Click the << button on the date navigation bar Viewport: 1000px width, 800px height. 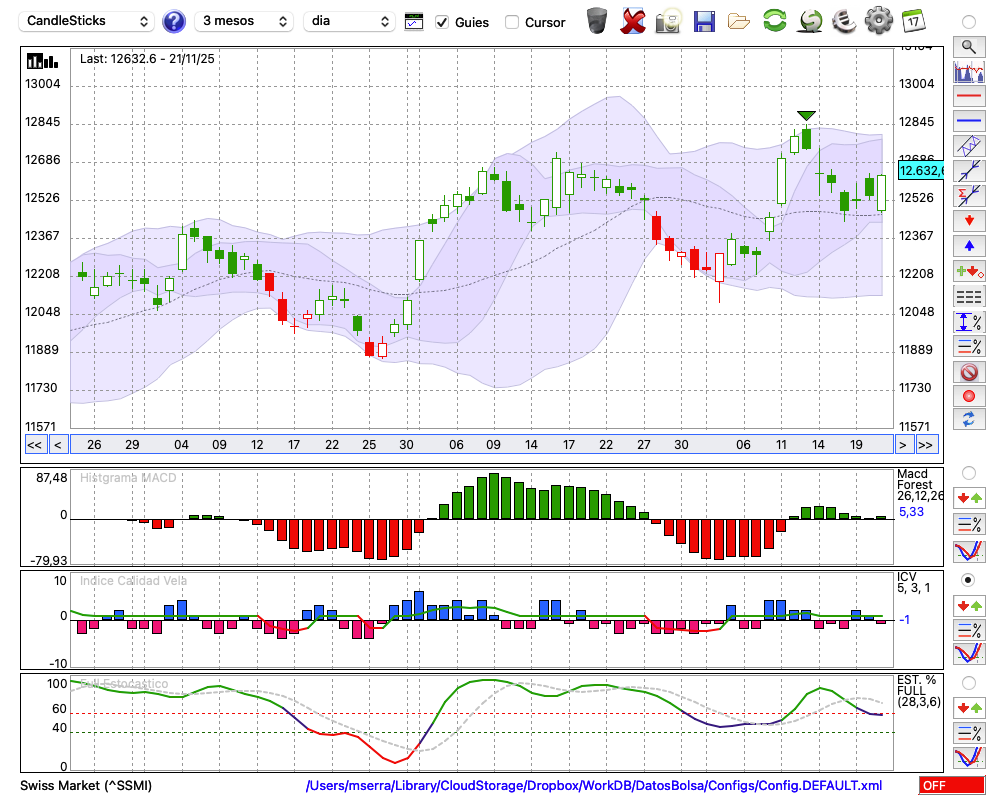(x=34, y=445)
